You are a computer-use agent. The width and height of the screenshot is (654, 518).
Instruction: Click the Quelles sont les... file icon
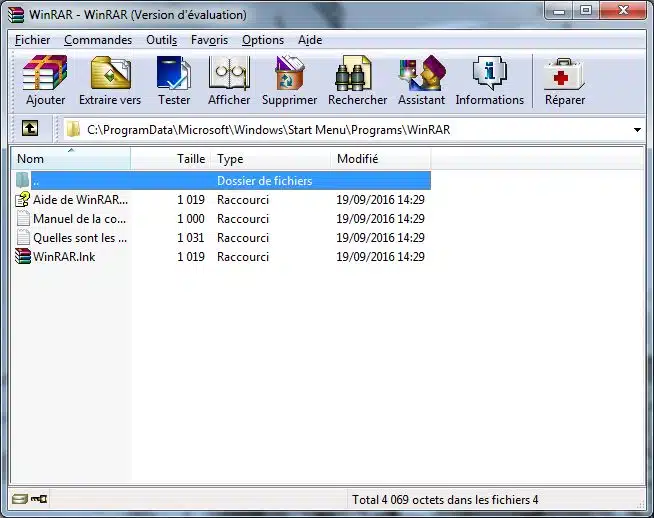click(x=23, y=237)
